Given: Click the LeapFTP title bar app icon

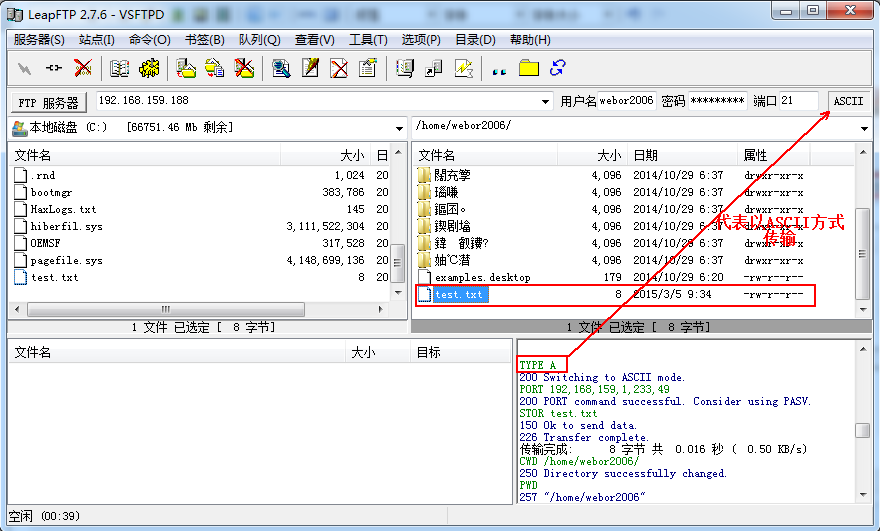Looking at the screenshot, I should coord(15,15).
